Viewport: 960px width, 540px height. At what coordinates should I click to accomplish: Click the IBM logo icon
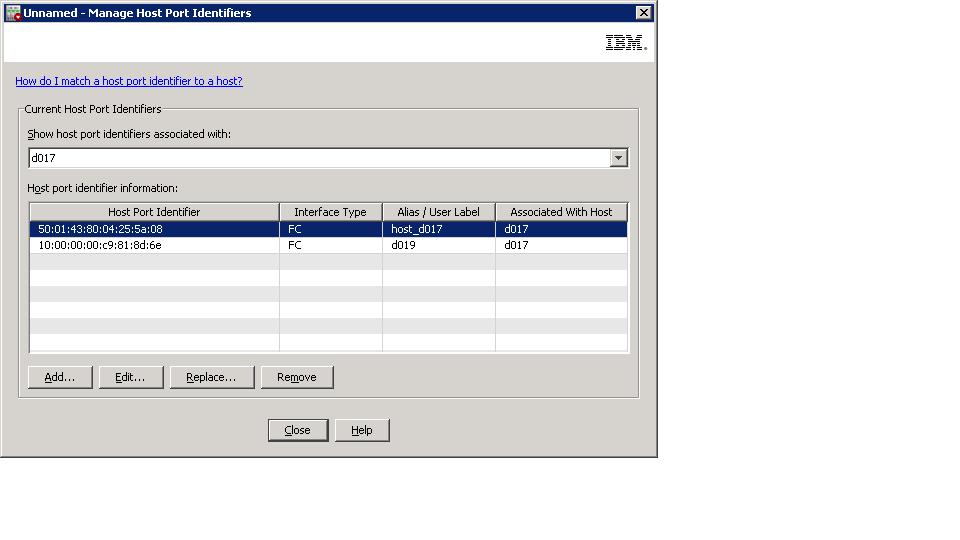[626, 43]
